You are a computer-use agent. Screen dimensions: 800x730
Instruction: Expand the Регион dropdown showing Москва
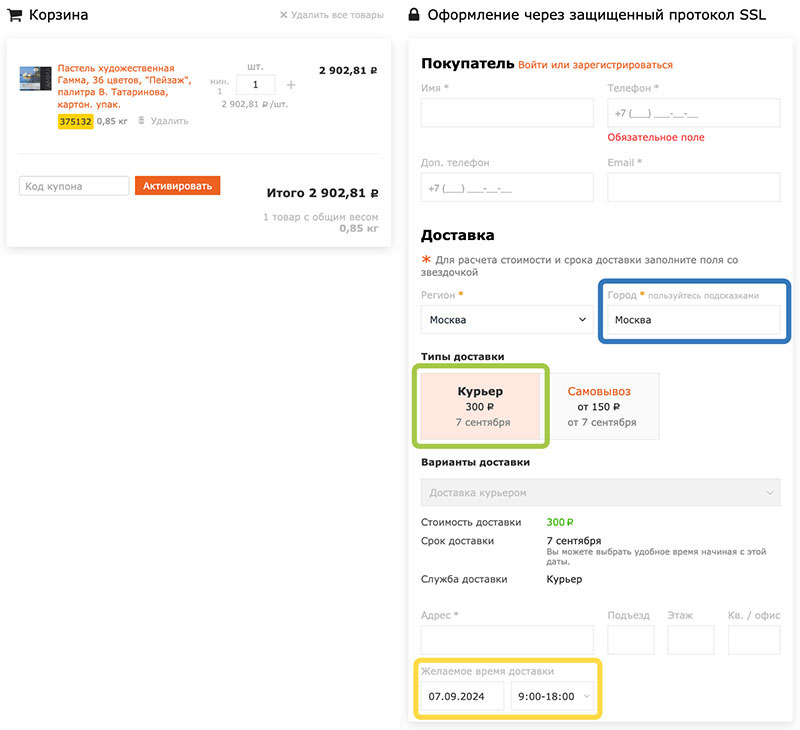507,320
